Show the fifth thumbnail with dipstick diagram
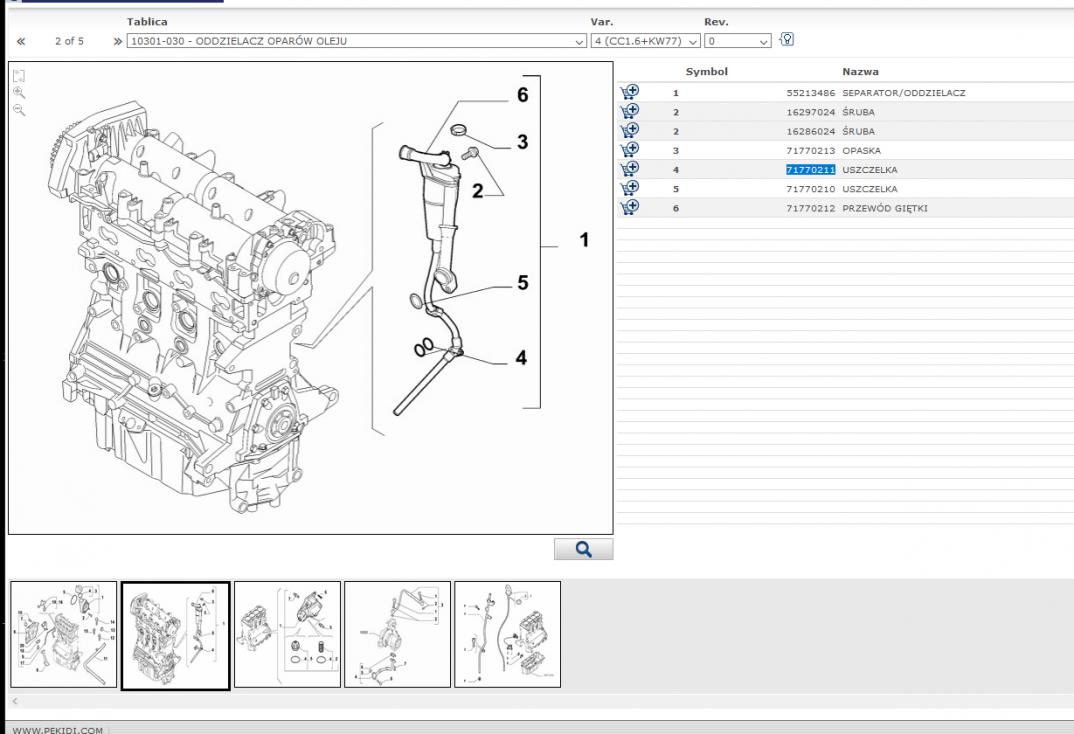 click(x=507, y=634)
